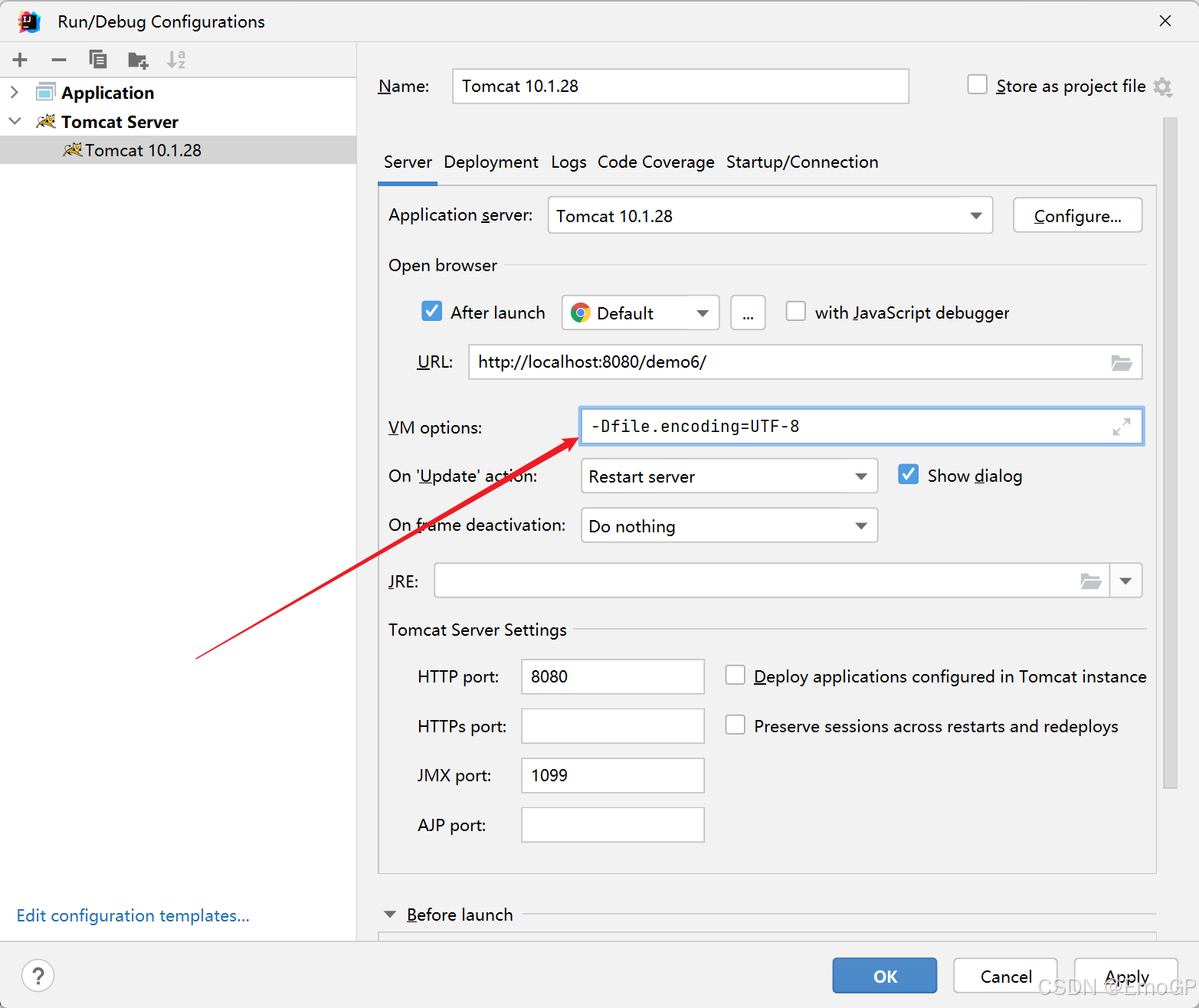Expand the VM options field editor
This screenshot has height=1008, width=1199.
[x=1122, y=427]
